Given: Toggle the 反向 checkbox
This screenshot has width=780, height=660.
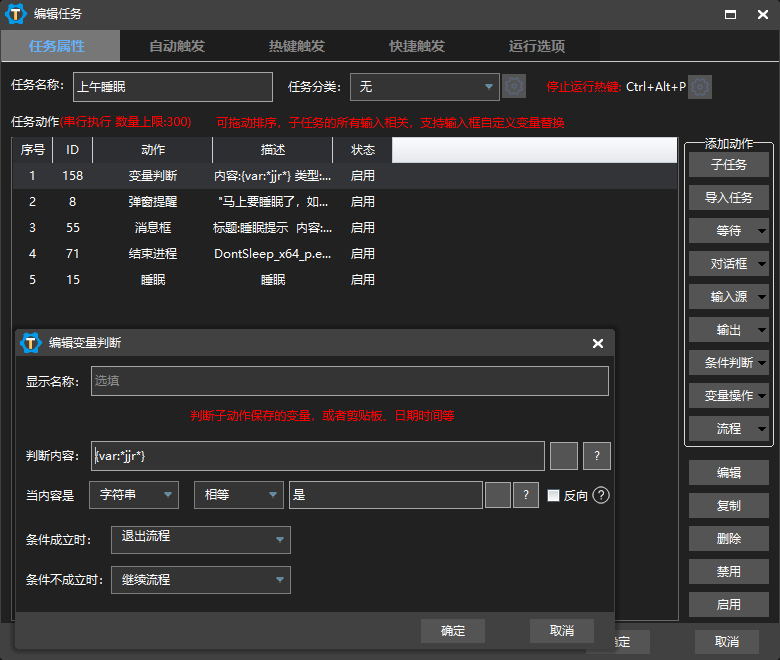Looking at the screenshot, I should [554, 495].
